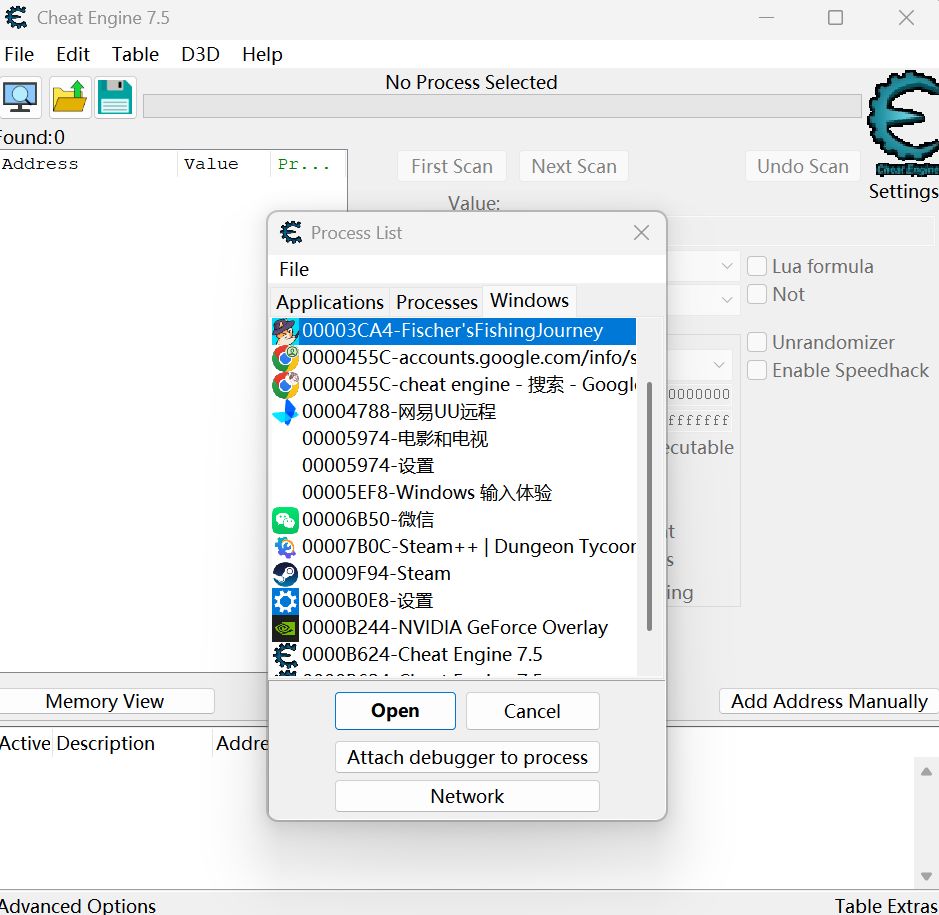This screenshot has height=915, width=939.
Task: Click the Steam logo icon in list
Action: click(x=285, y=574)
